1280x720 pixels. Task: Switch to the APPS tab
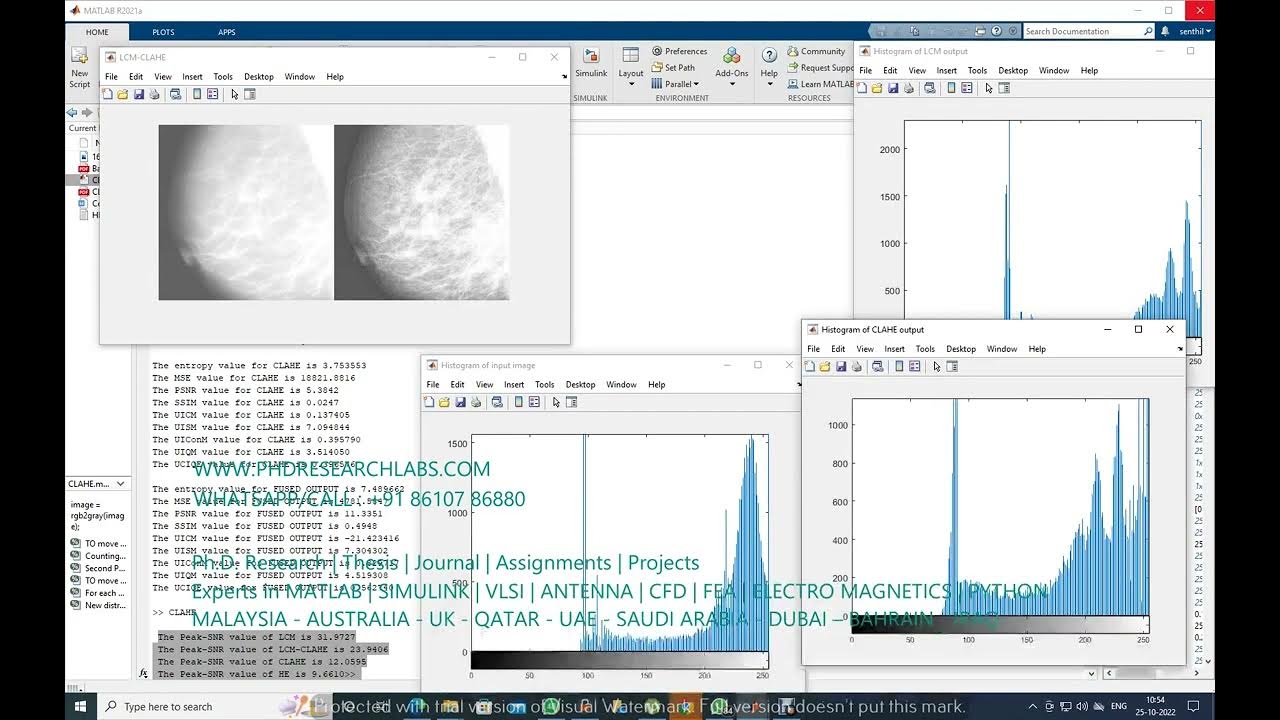click(227, 32)
